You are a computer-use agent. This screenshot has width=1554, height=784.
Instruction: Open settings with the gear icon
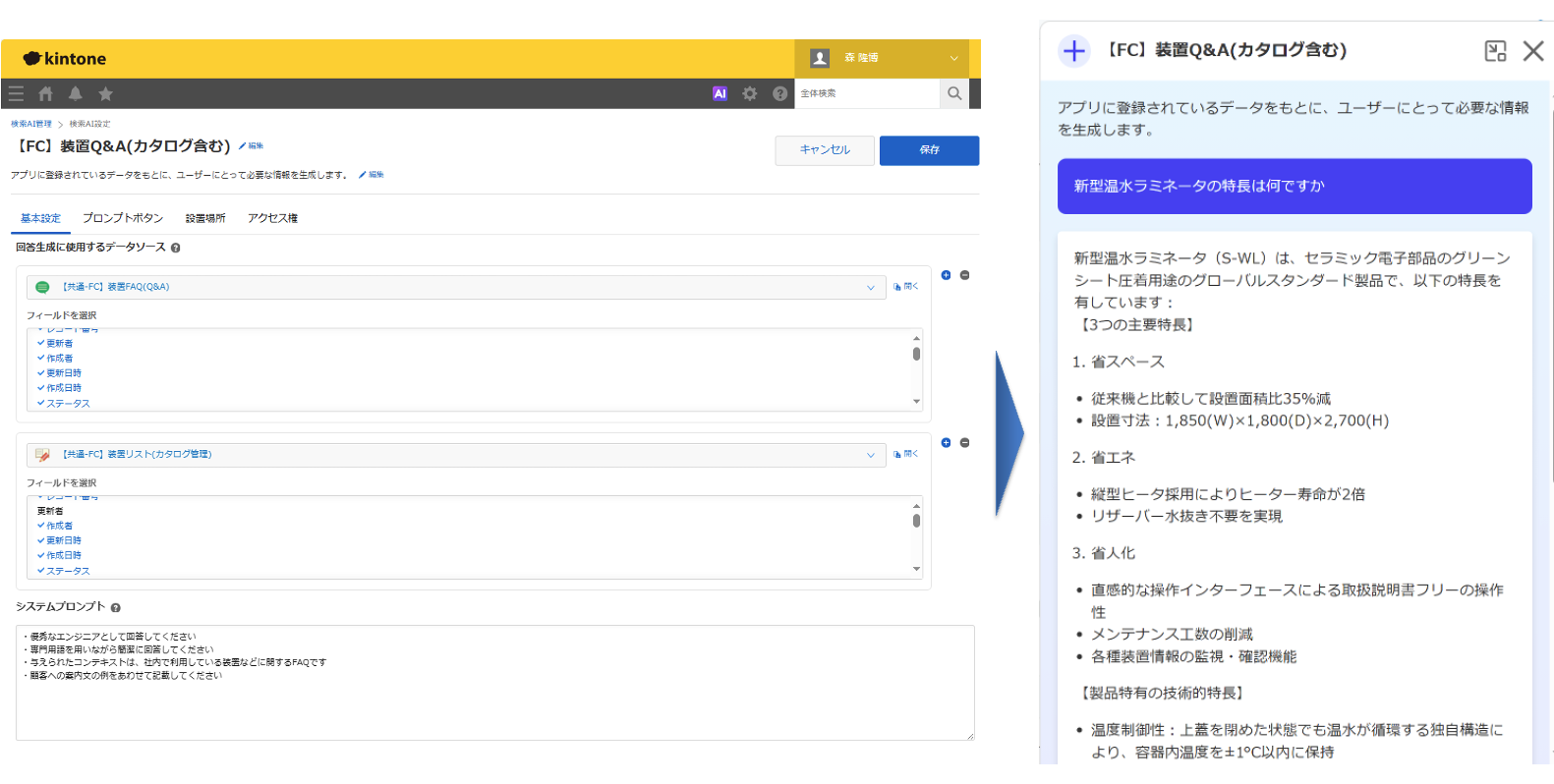[x=750, y=93]
